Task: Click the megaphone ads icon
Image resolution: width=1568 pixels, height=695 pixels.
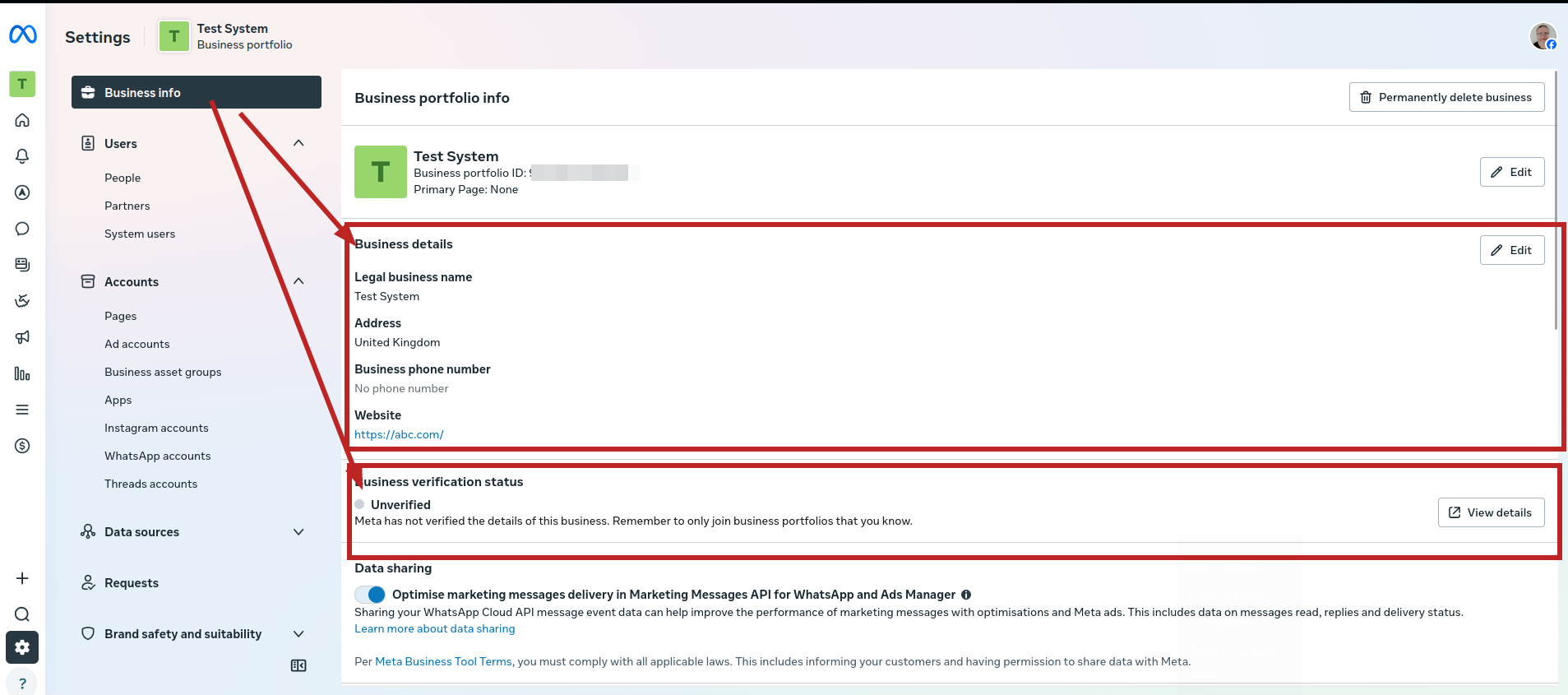Action: 22,337
